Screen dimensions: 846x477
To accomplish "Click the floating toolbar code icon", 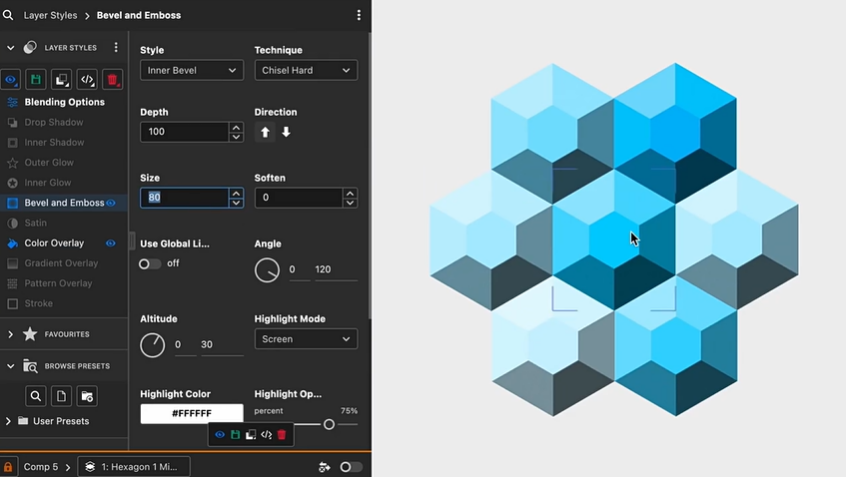I will click(267, 434).
